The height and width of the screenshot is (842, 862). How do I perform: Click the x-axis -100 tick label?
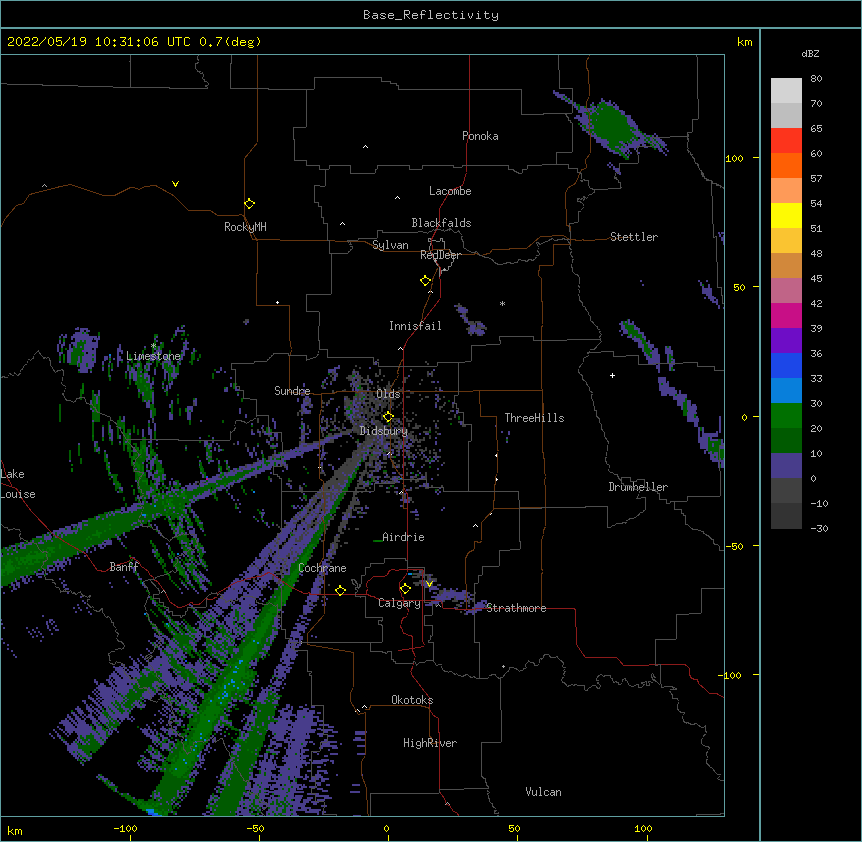126,828
